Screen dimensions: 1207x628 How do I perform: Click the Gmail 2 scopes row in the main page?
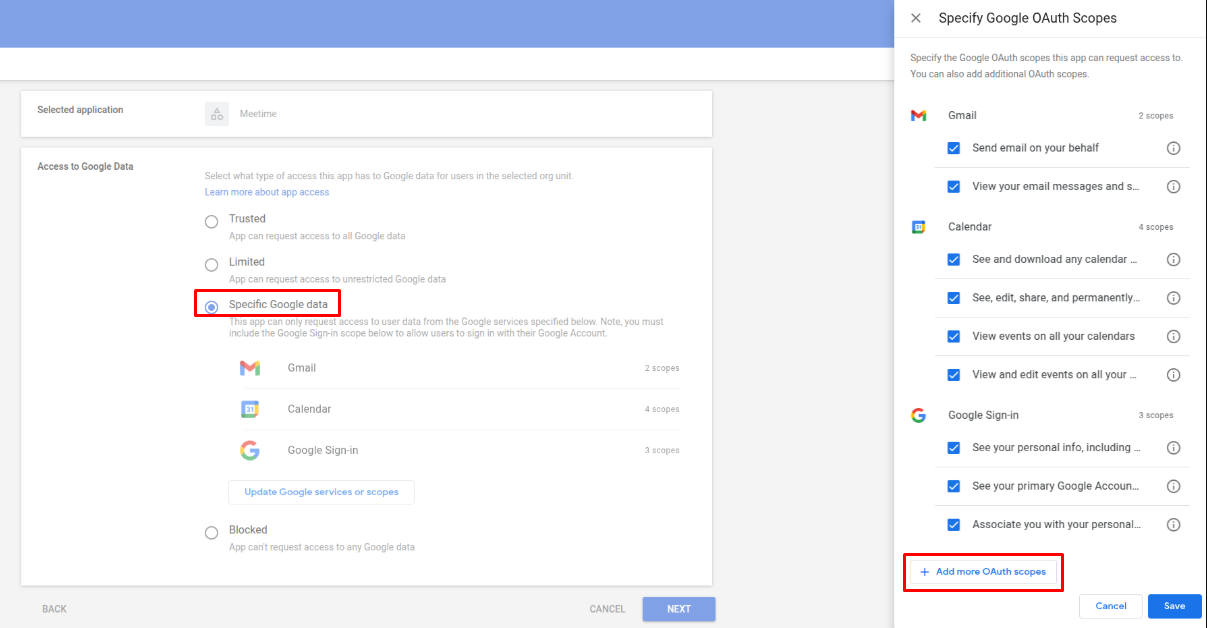(460, 368)
